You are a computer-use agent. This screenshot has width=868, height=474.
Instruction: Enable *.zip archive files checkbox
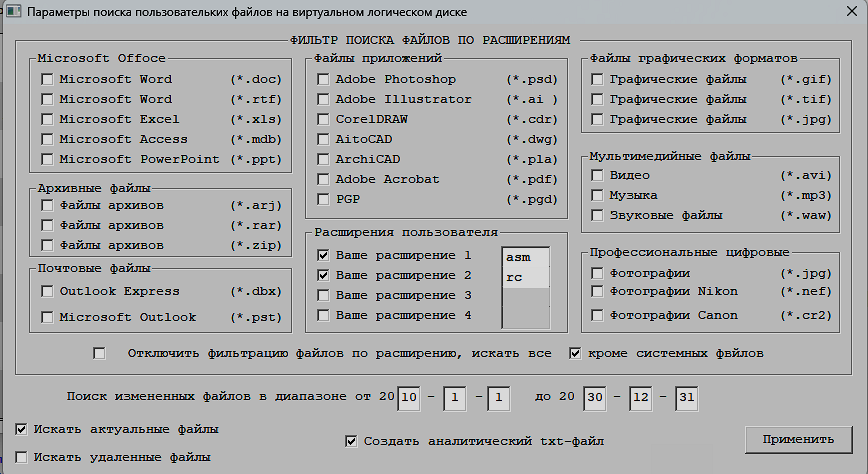[x=48, y=245]
